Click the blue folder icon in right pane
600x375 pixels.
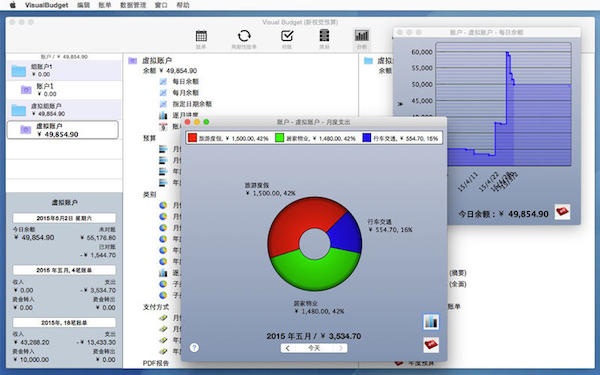pos(368,60)
